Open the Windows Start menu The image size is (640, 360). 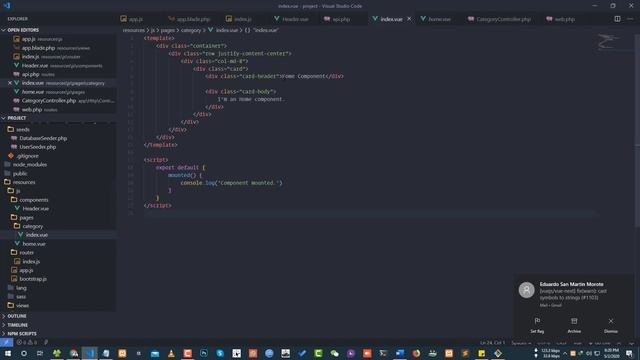coord(8,353)
